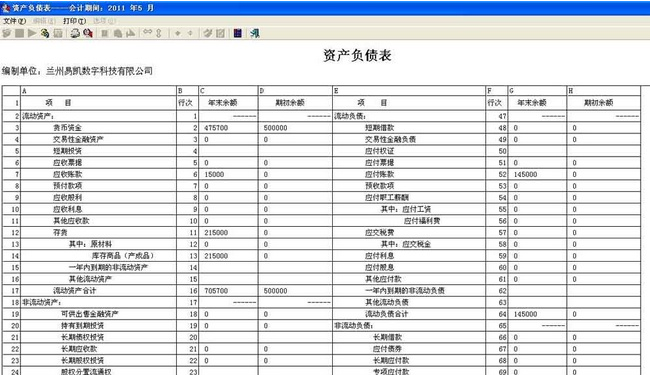Open the greyed-out 选项 menu
Viewport: 651px width, 375px height.
click(104, 21)
